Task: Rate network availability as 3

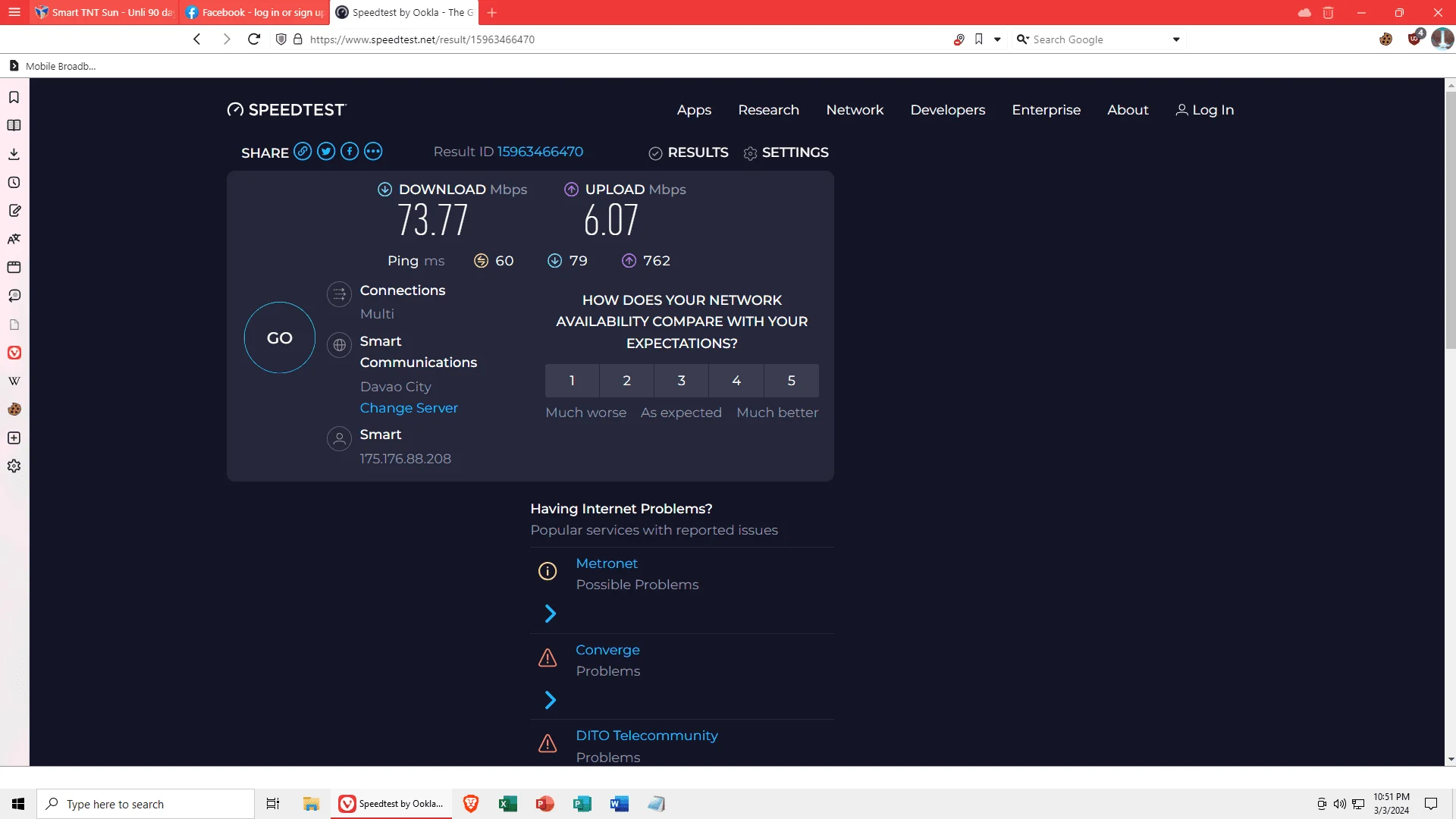Action: (682, 381)
